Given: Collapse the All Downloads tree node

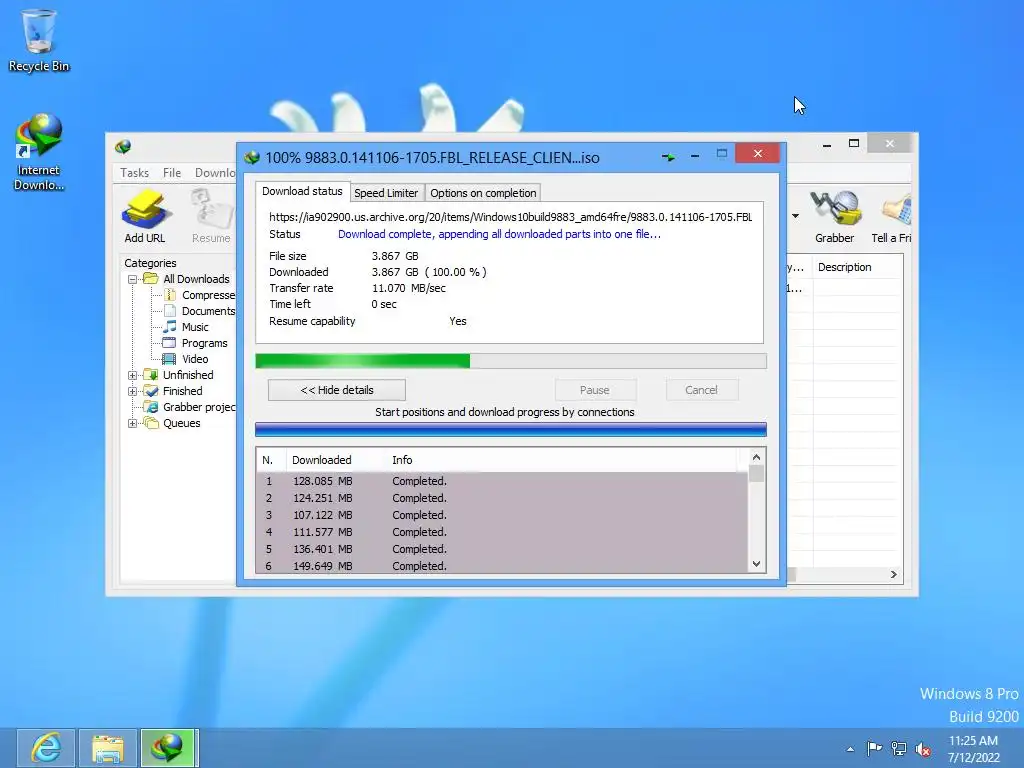Looking at the screenshot, I should click(x=133, y=280).
